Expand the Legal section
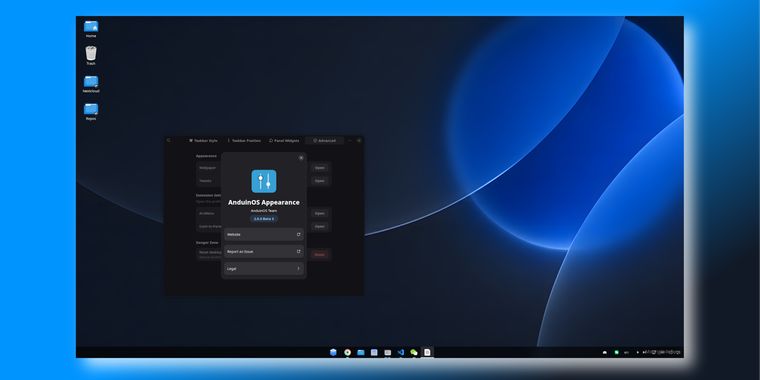This screenshot has height=380, width=760. 264,269
